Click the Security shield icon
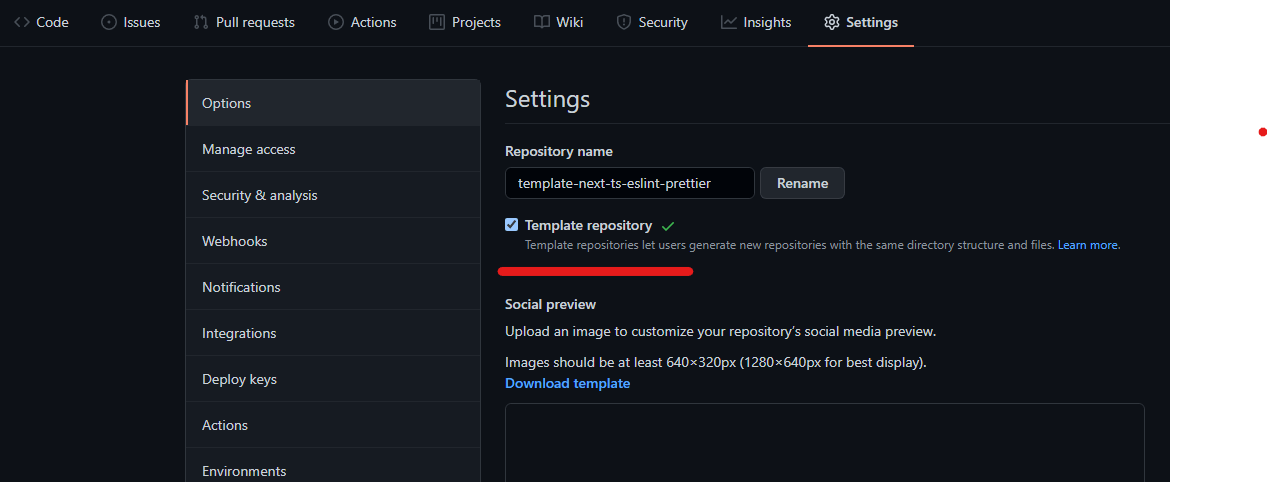The image size is (1267, 482). pyautogui.click(x=624, y=22)
